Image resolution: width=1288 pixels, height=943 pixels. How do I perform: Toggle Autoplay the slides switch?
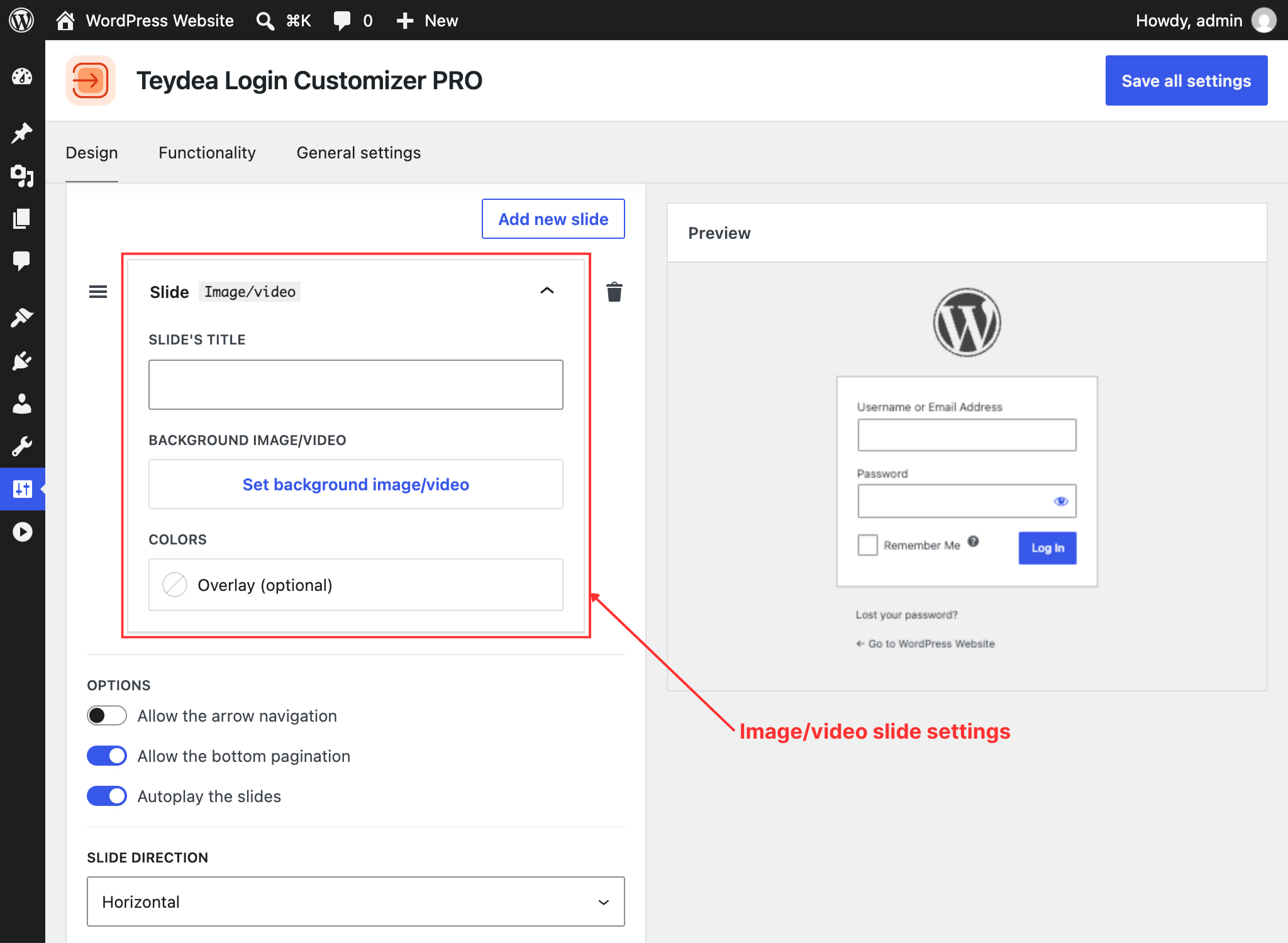click(107, 796)
